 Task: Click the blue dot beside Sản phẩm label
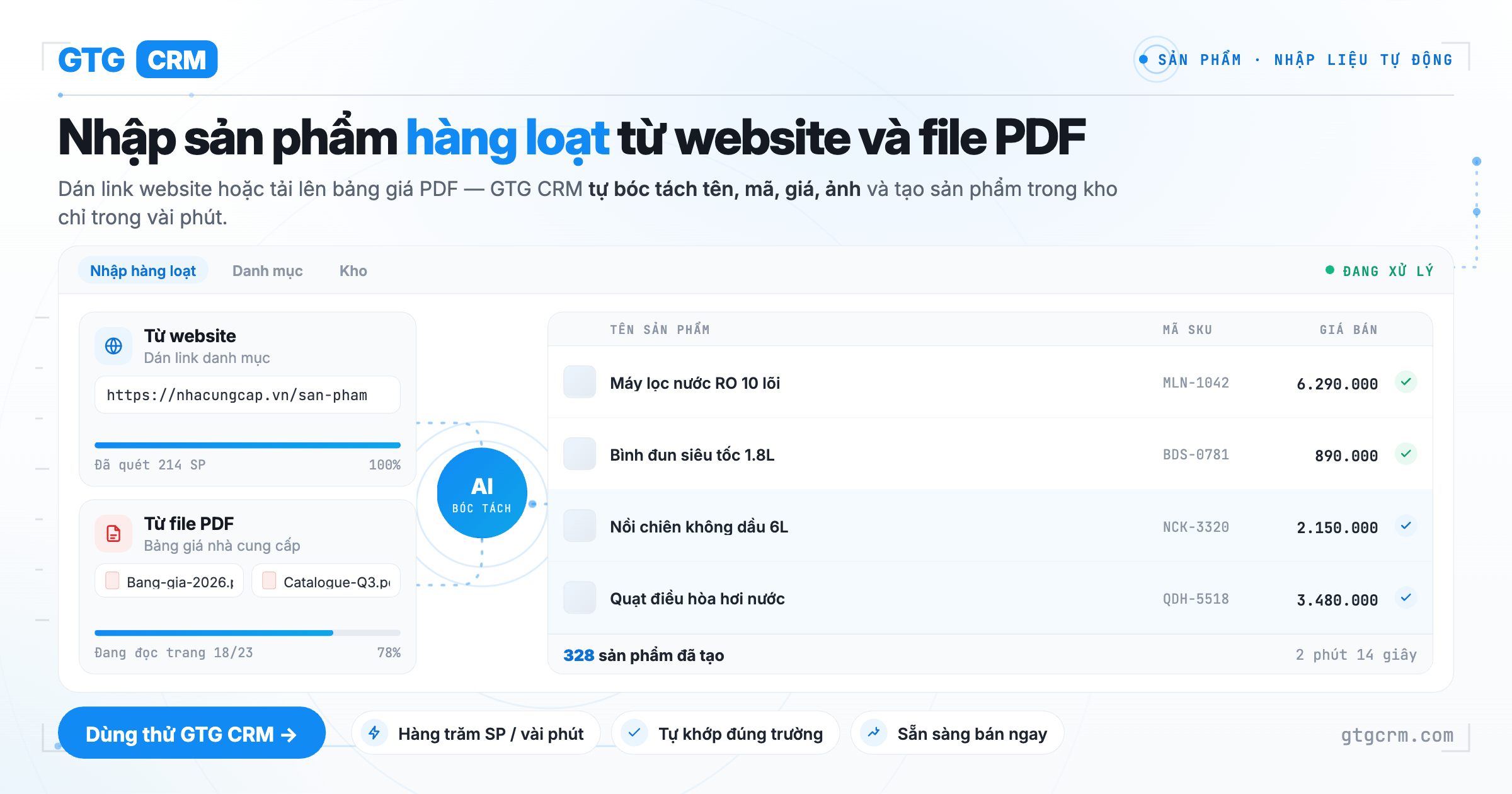click(1143, 60)
